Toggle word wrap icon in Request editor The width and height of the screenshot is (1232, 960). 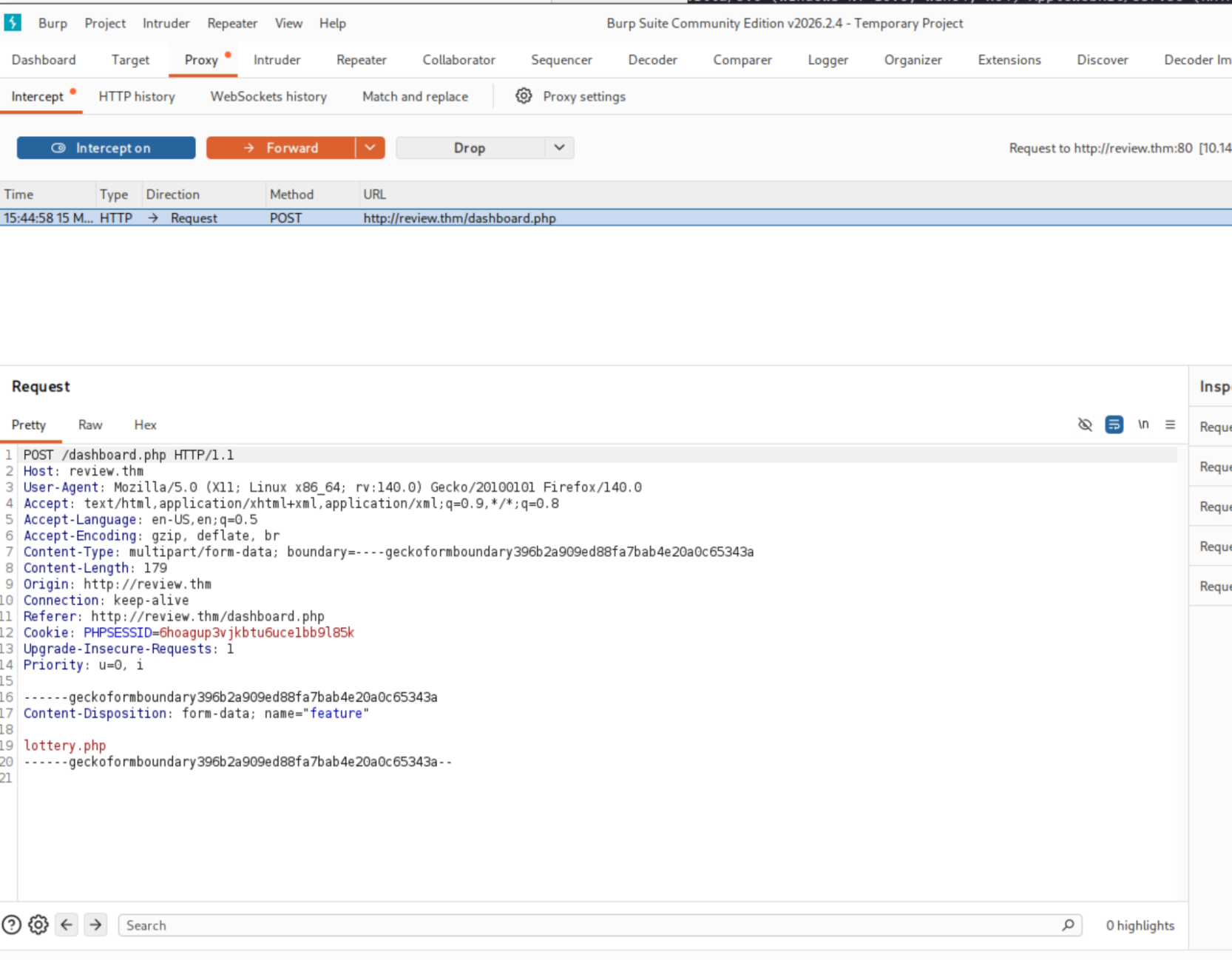pyautogui.click(x=1114, y=425)
